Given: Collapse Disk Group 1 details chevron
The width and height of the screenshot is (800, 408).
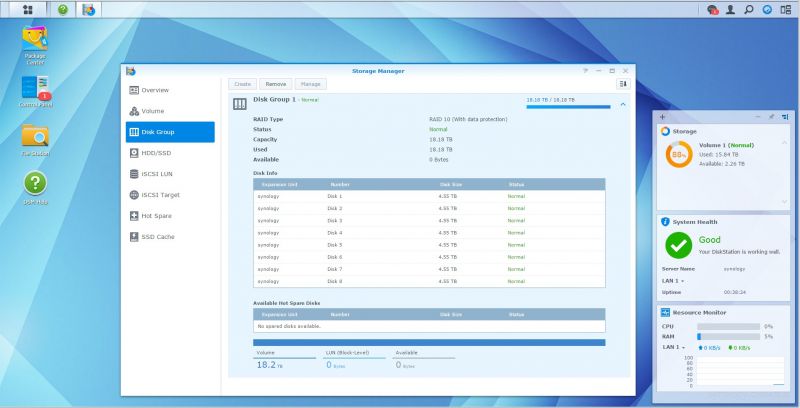Looking at the screenshot, I should tap(623, 104).
